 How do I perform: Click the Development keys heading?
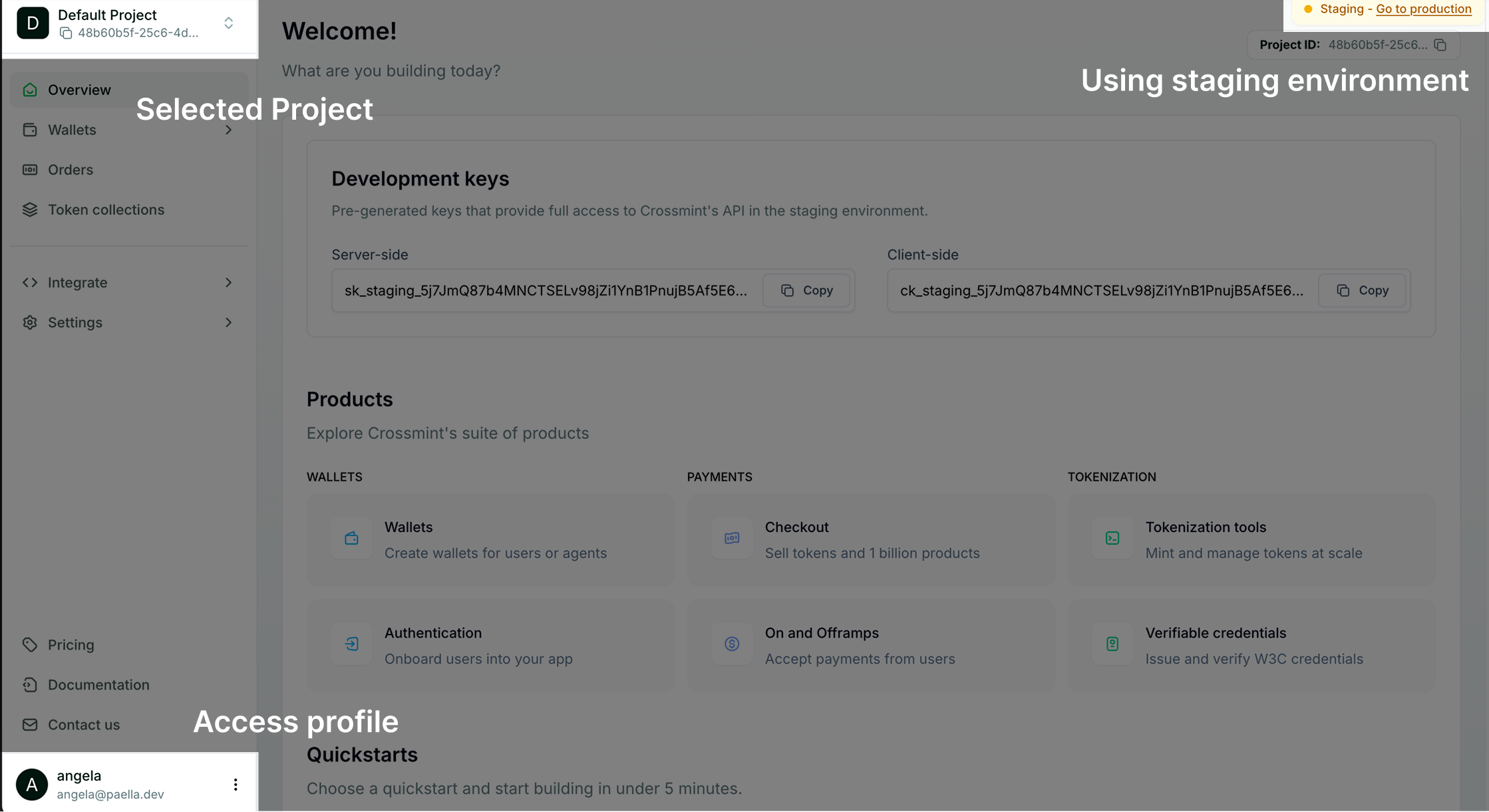(x=420, y=179)
